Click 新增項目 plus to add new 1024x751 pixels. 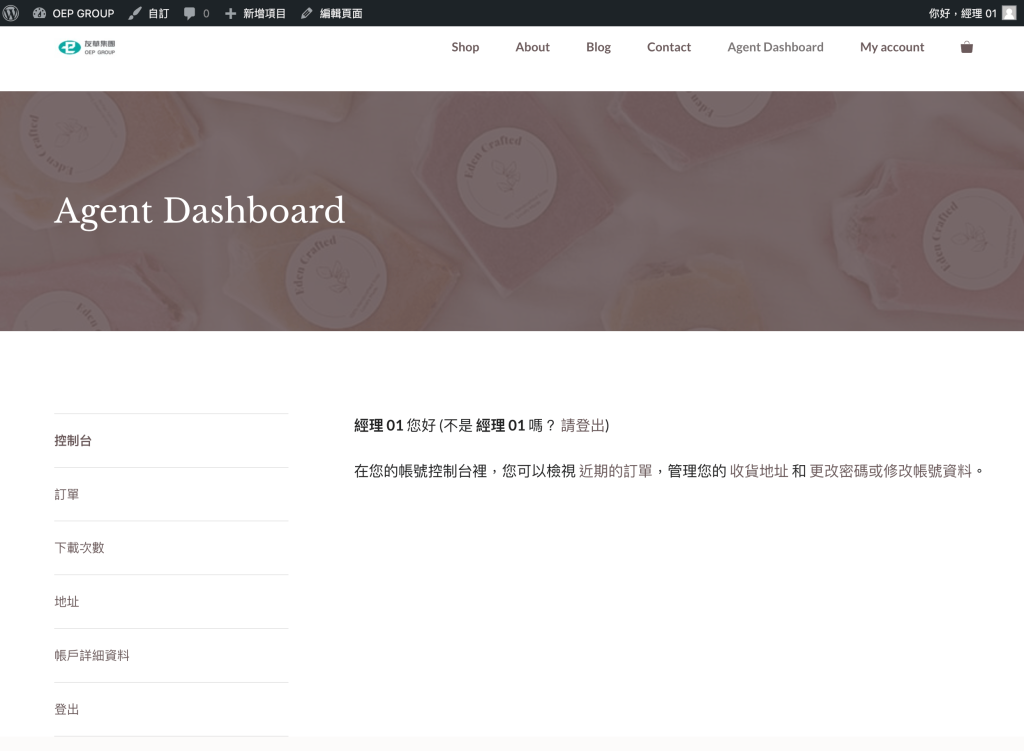point(231,13)
